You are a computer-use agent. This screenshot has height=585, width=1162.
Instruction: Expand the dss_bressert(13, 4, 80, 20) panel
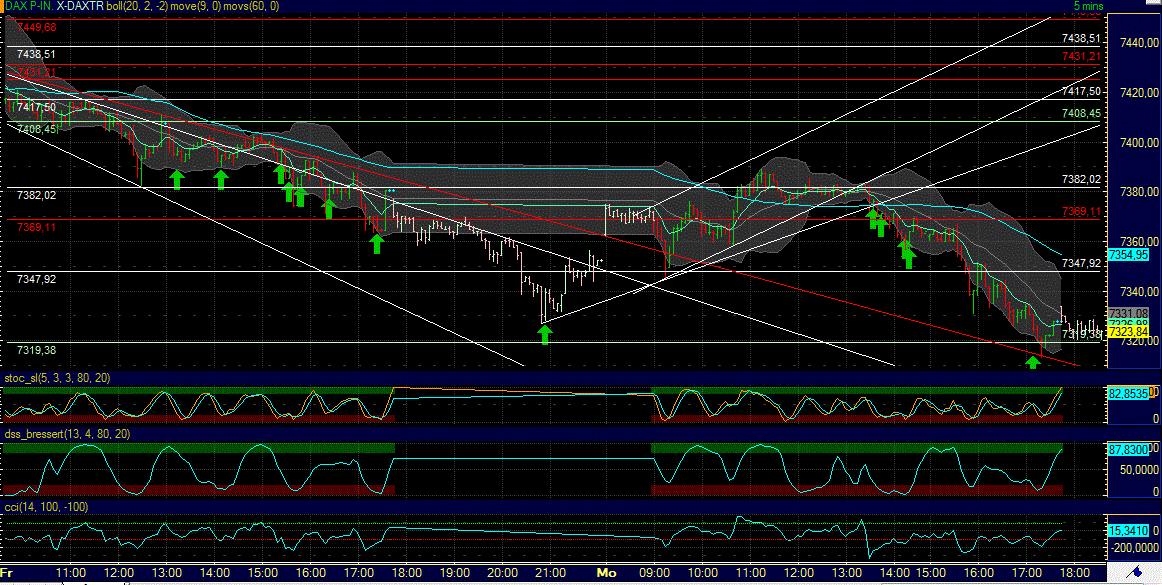[65, 433]
